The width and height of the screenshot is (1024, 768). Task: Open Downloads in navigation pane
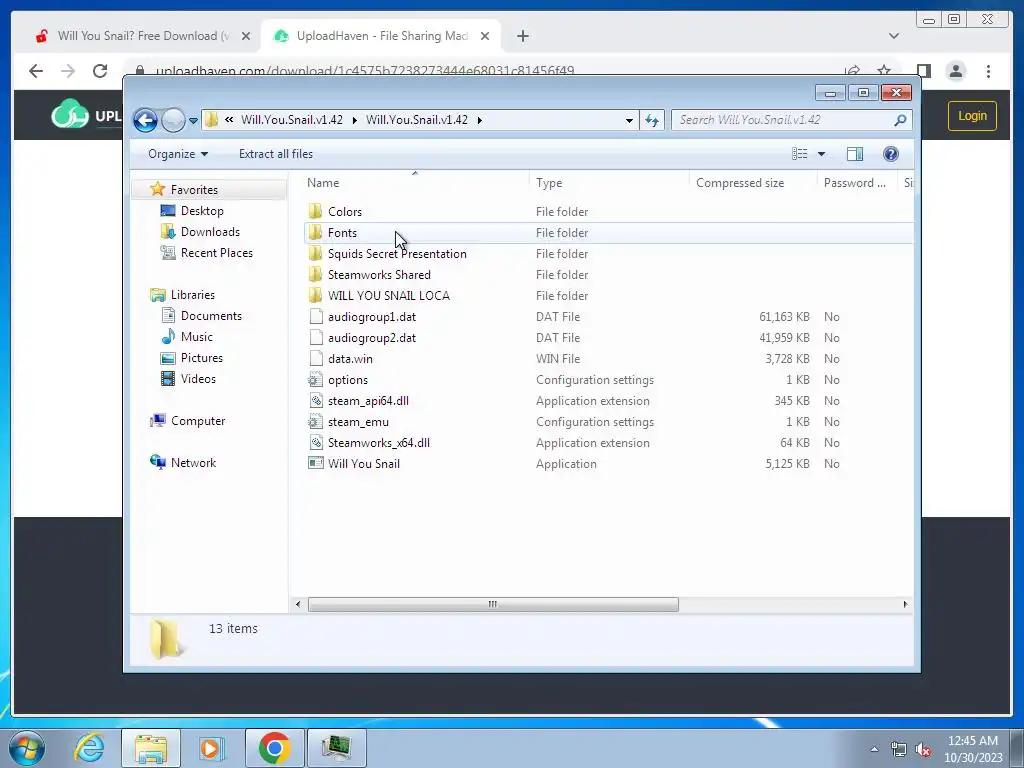210,232
